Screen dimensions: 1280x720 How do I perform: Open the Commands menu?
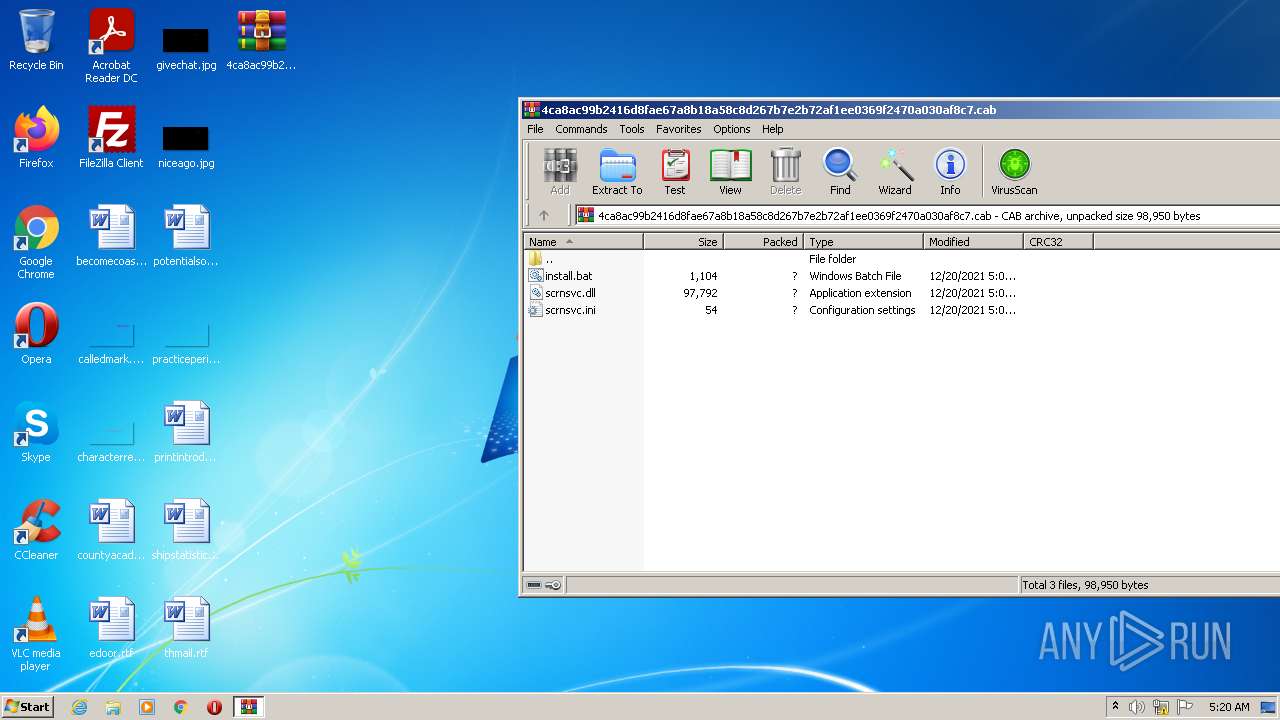pyautogui.click(x=581, y=129)
